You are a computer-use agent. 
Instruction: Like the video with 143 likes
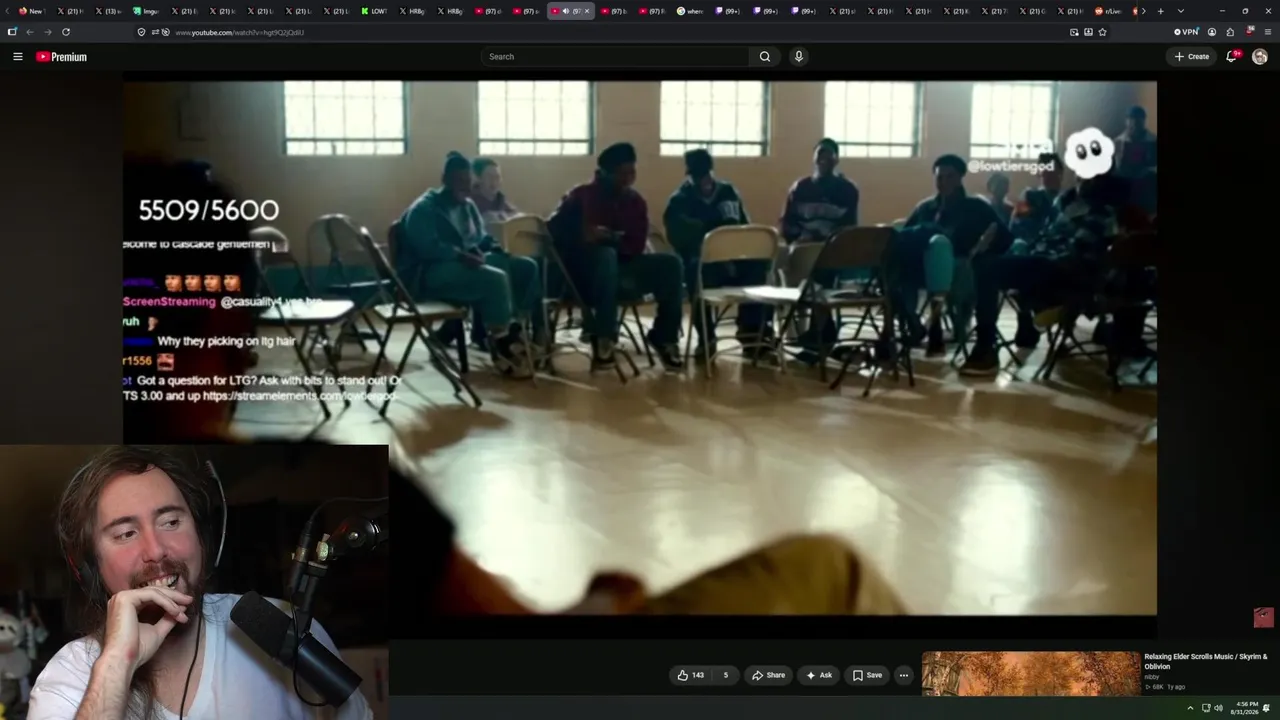point(691,675)
